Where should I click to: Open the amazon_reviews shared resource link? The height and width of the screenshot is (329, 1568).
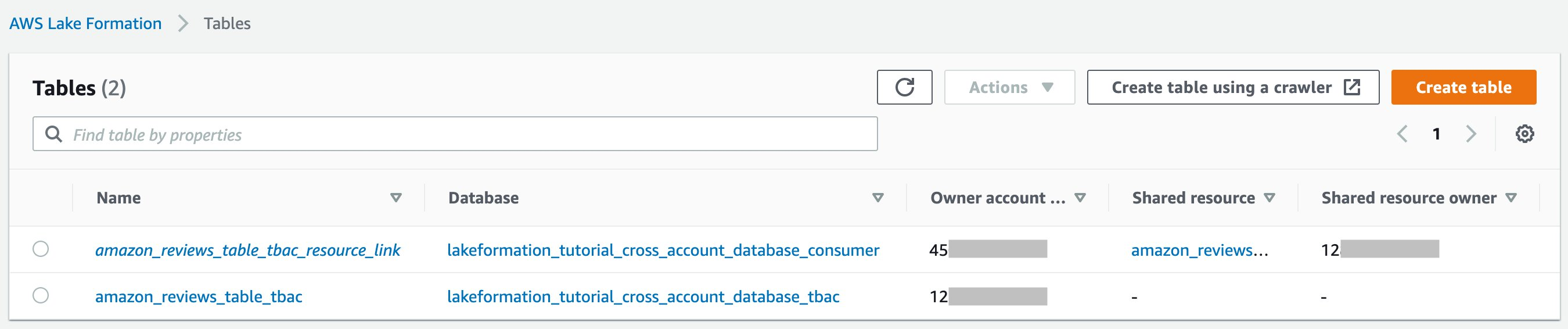tap(1199, 250)
